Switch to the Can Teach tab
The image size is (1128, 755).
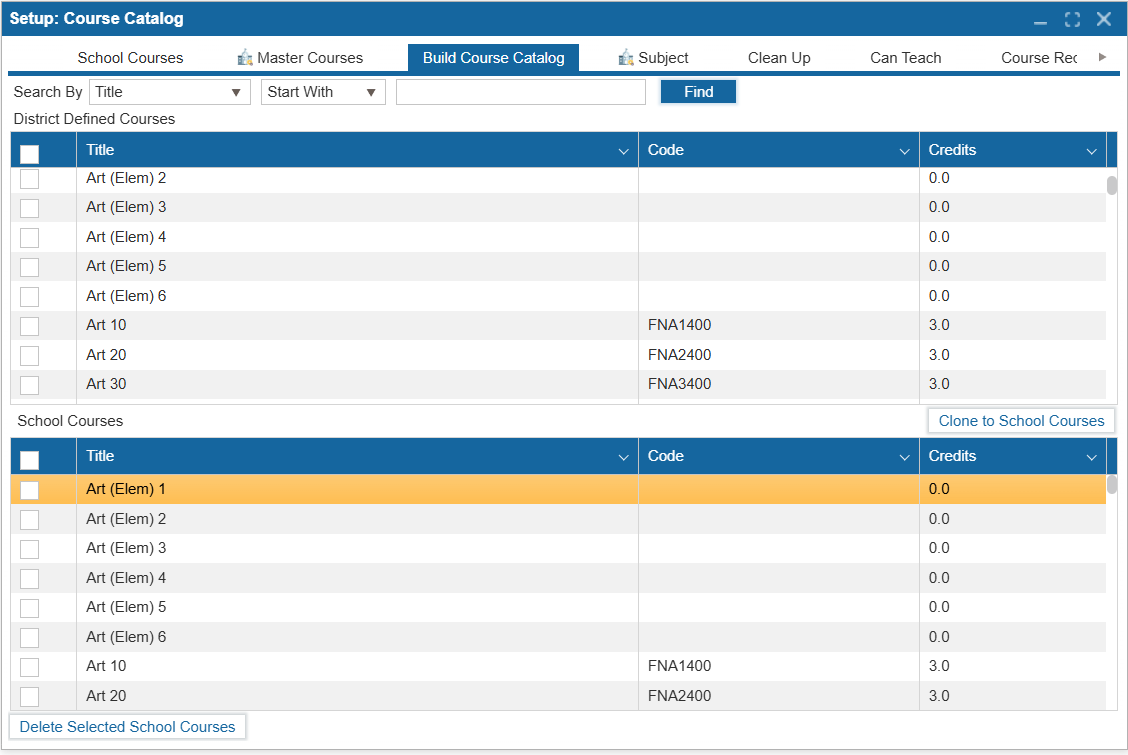(x=905, y=58)
